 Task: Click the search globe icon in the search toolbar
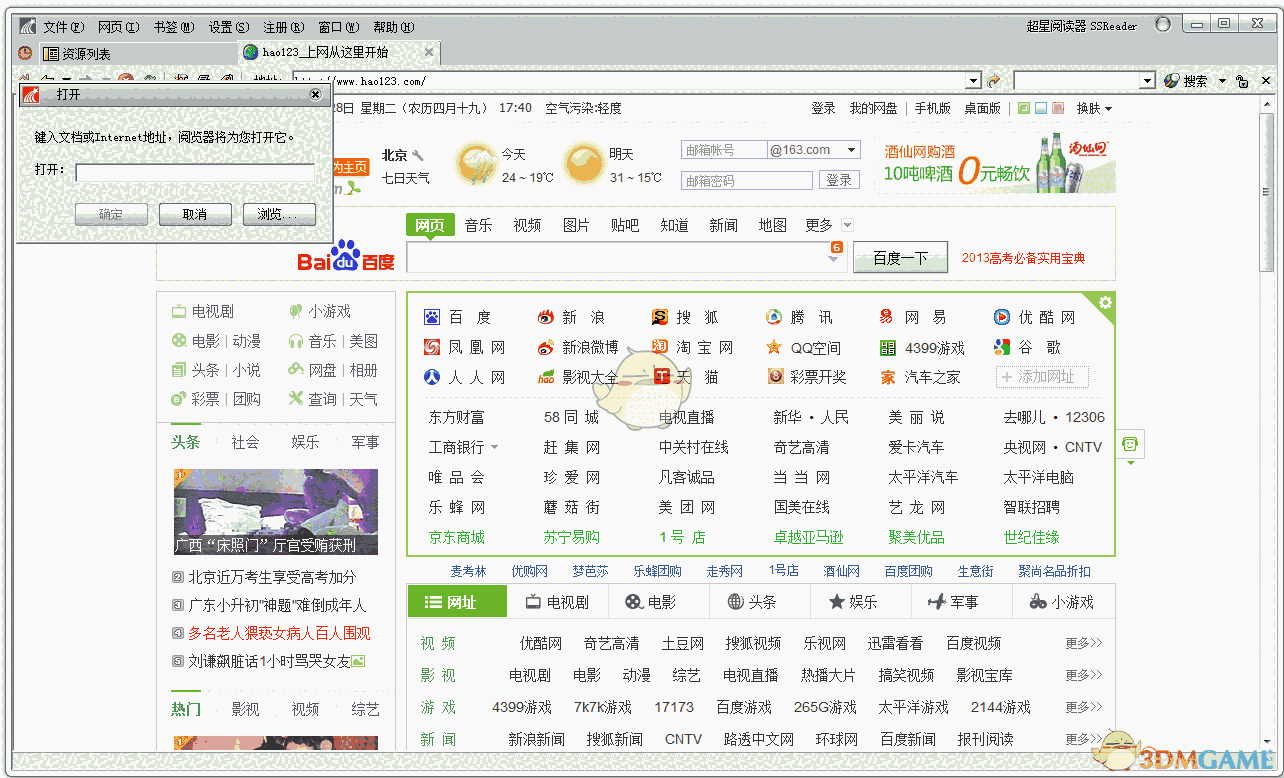[1171, 80]
